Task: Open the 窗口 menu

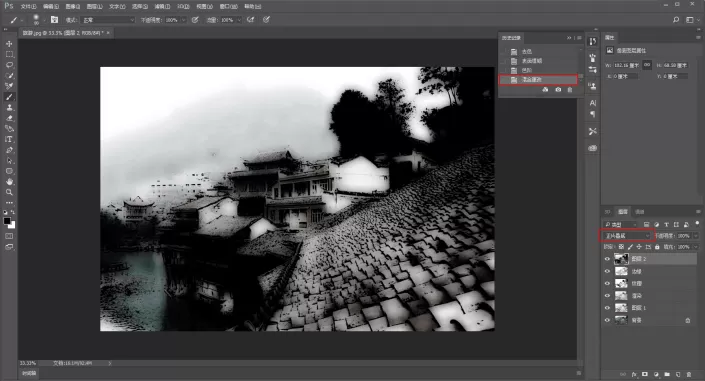Action: [x=228, y=6]
